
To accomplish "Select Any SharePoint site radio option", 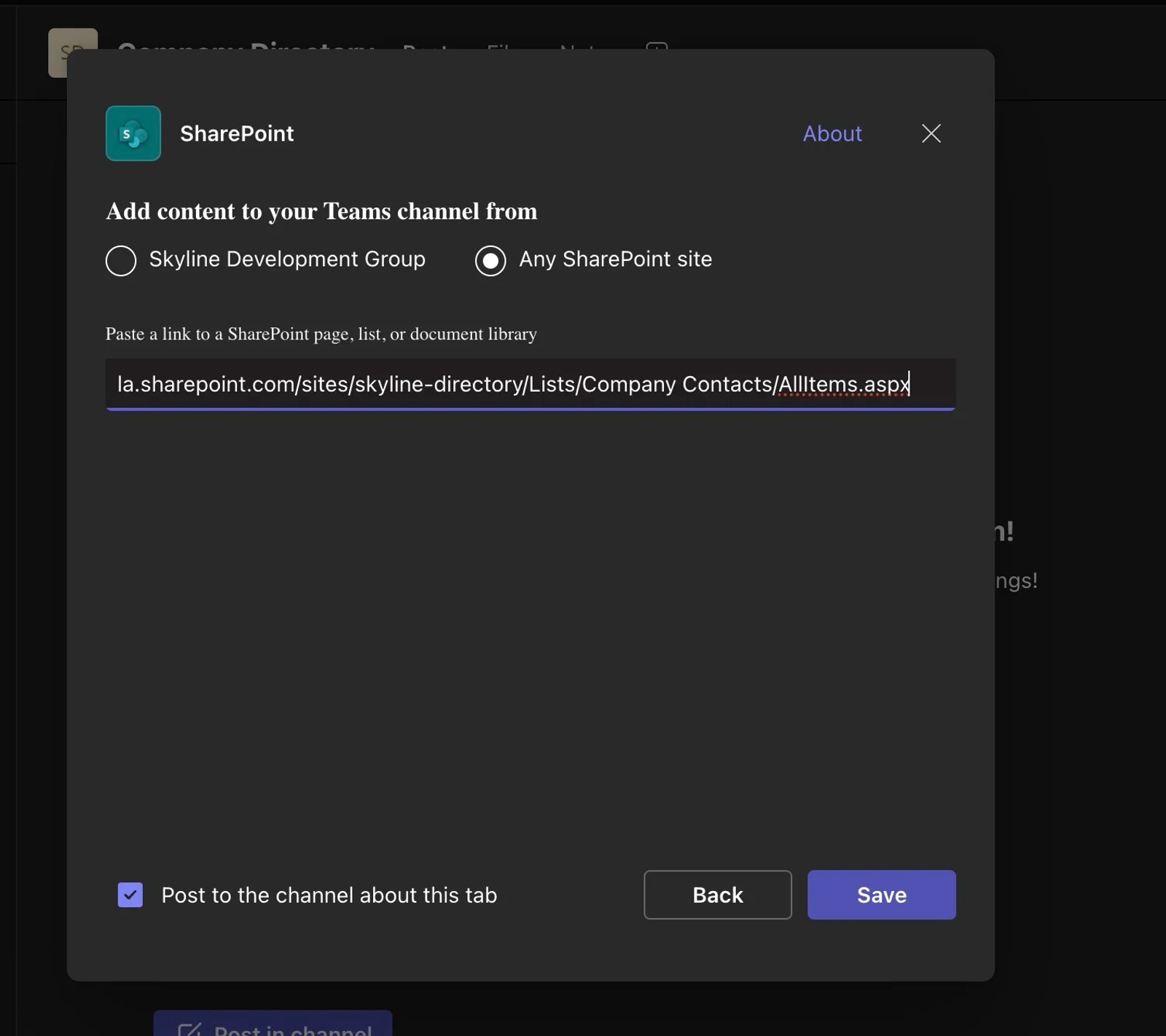I will (x=490, y=260).
